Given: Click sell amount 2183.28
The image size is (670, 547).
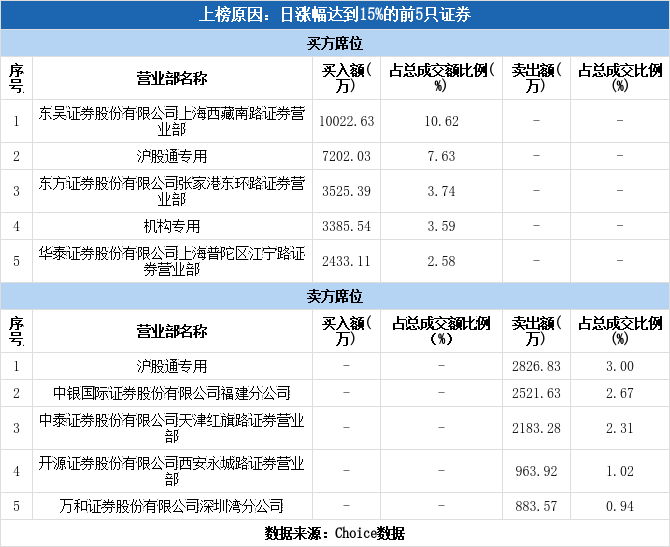Looking at the screenshot, I should (536, 429).
